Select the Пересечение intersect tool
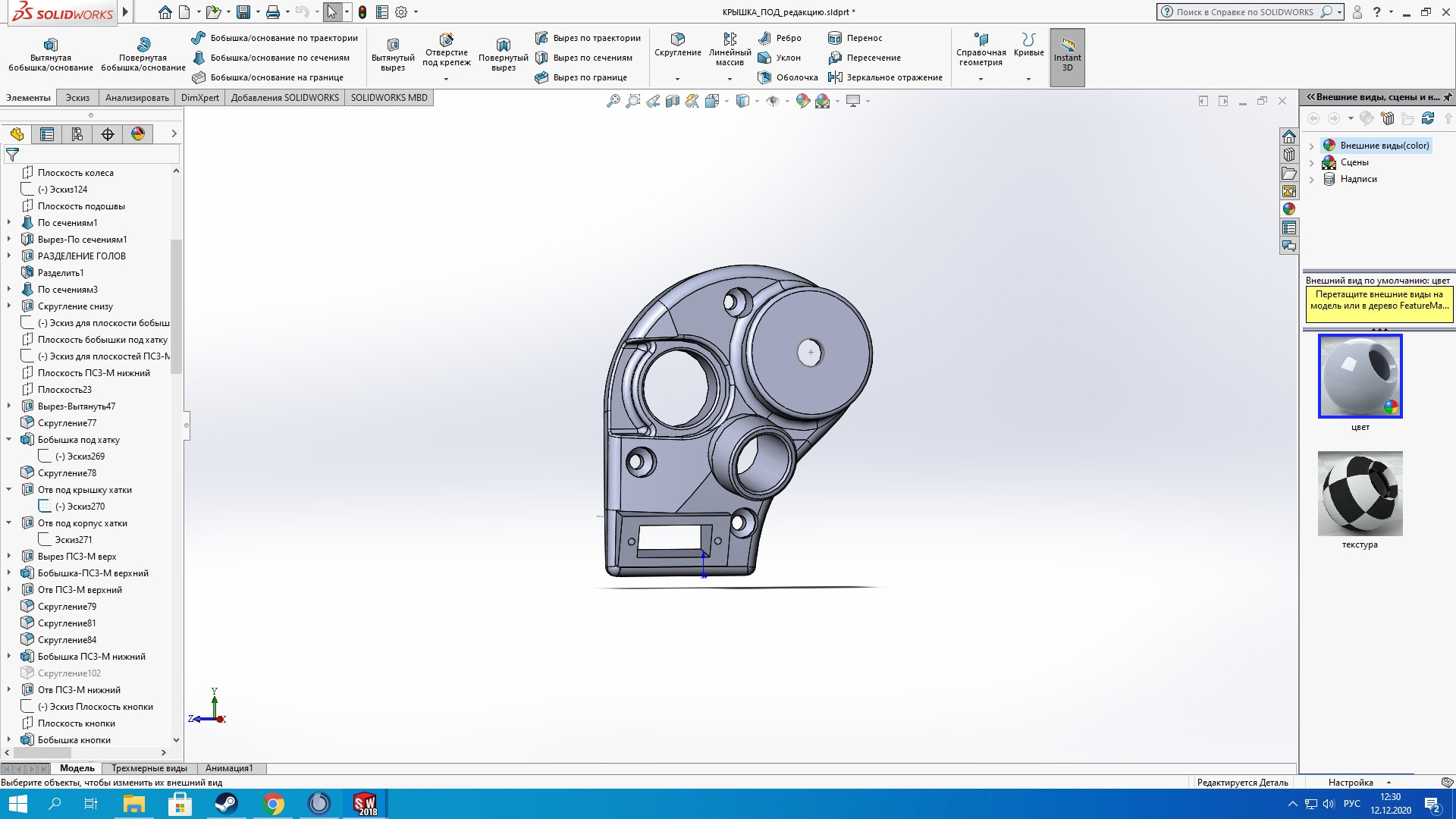Screen dimensions: 1456x819 pyautogui.click(x=864, y=58)
